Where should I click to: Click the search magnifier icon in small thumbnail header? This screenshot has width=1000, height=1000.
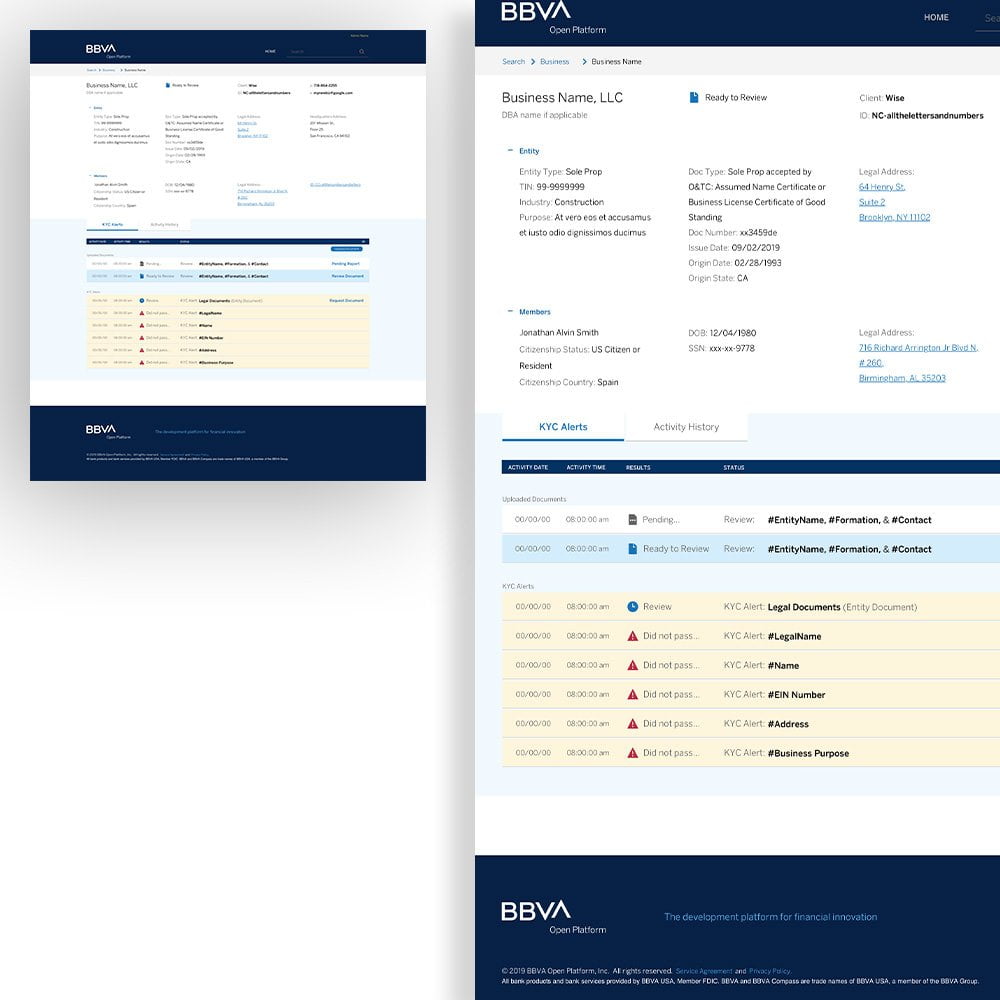[362, 51]
